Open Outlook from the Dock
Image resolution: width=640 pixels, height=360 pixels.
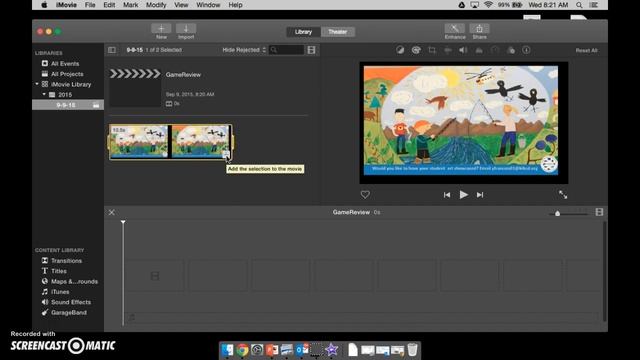click(302, 350)
